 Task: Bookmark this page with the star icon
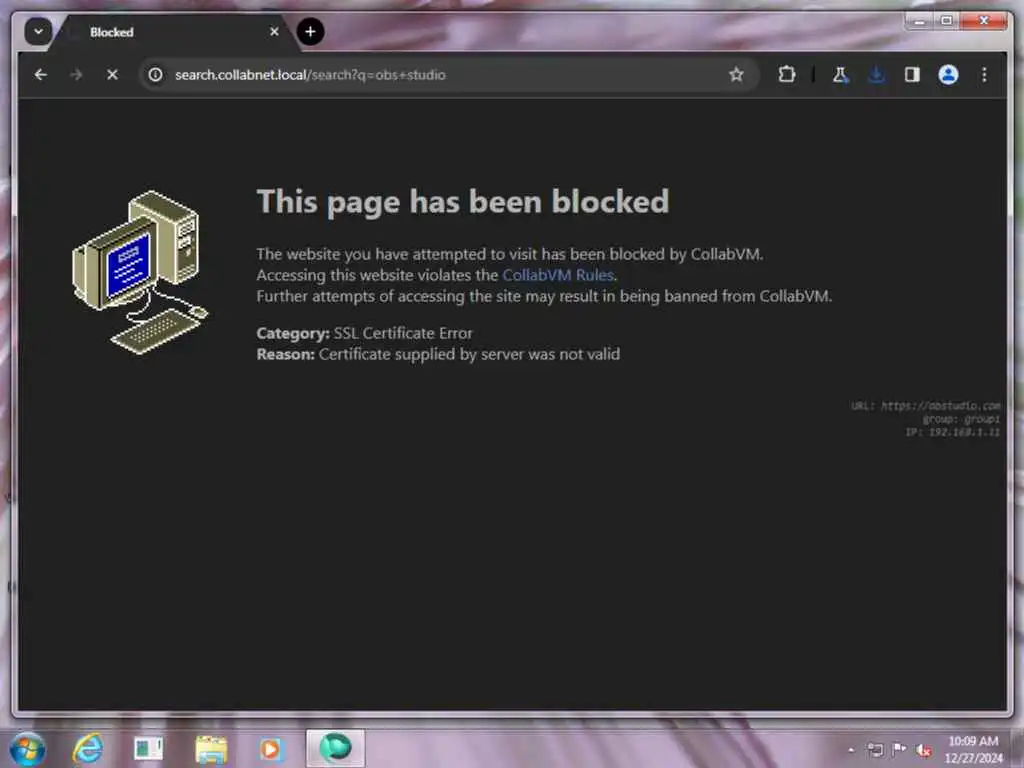pos(736,74)
